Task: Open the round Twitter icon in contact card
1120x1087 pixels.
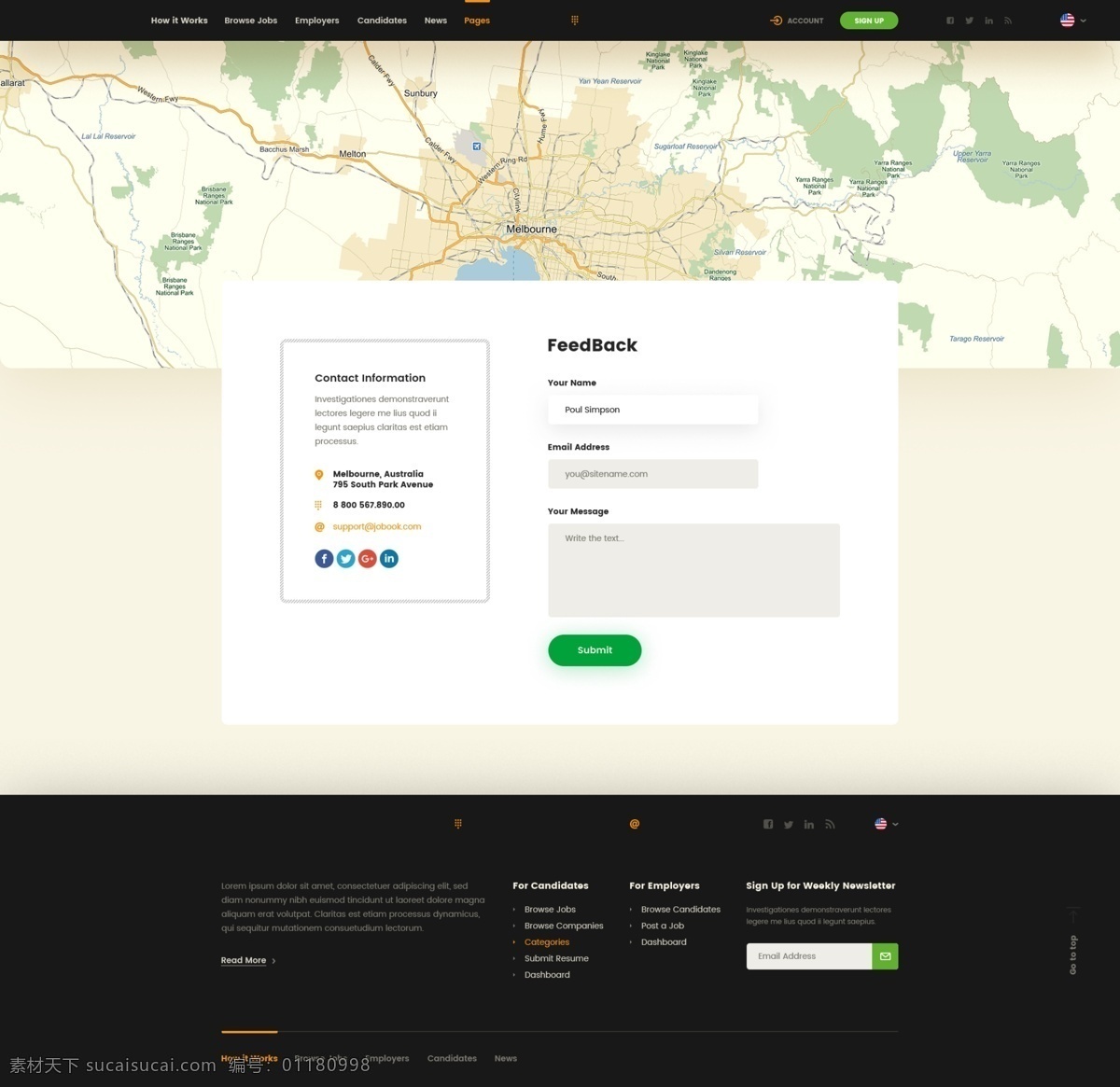Action: pyautogui.click(x=345, y=559)
